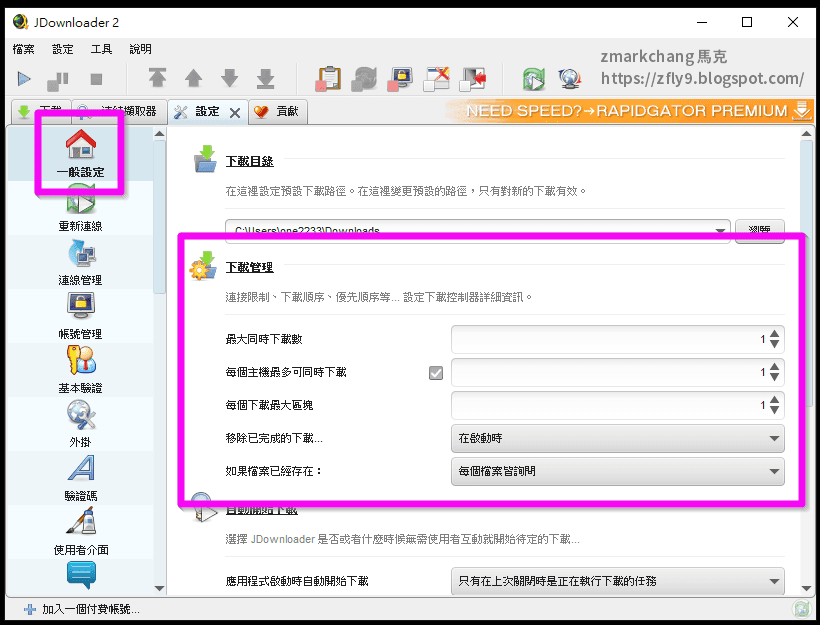This screenshot has height=625, width=820.
Task: Toggle clipboard monitoring icon
Action: tap(328, 79)
